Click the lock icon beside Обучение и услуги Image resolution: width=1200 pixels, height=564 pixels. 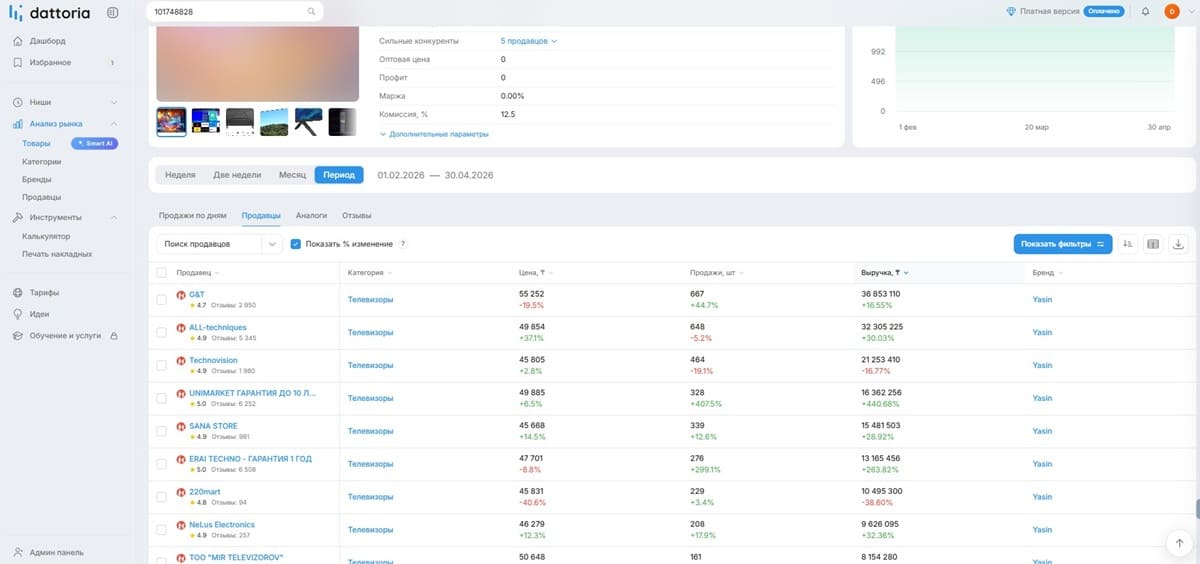coord(113,336)
